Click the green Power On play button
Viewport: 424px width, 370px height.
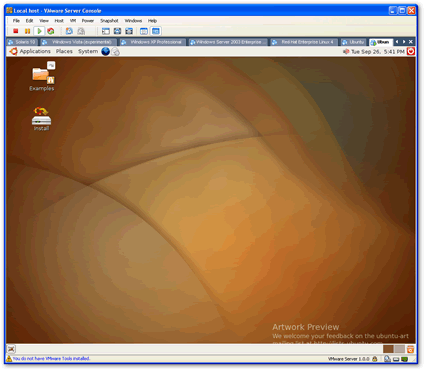[39, 31]
